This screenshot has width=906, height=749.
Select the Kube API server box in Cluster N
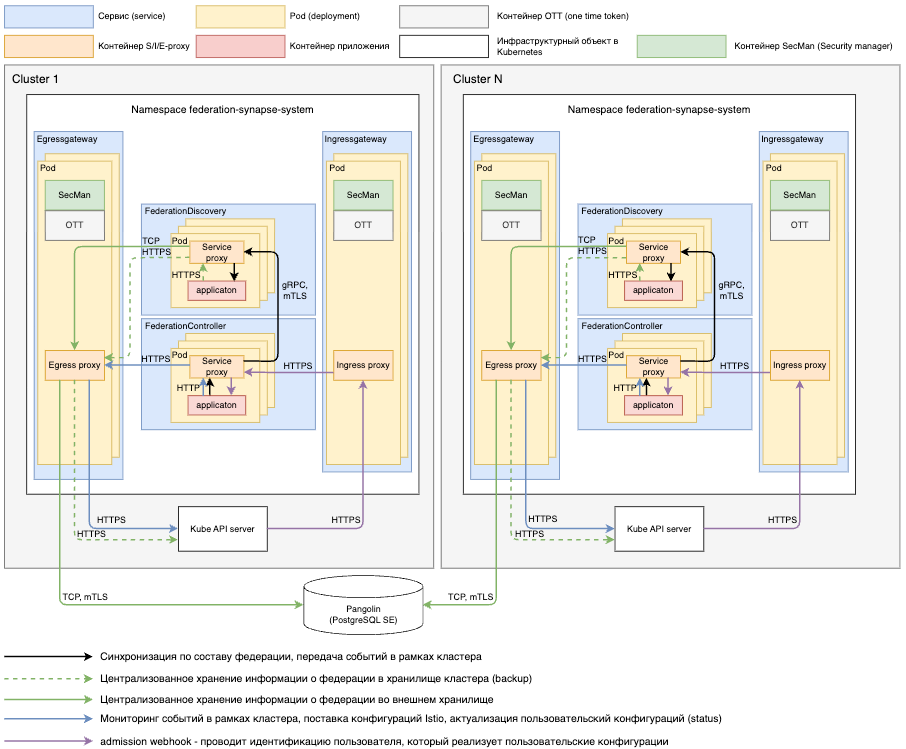pos(659,528)
